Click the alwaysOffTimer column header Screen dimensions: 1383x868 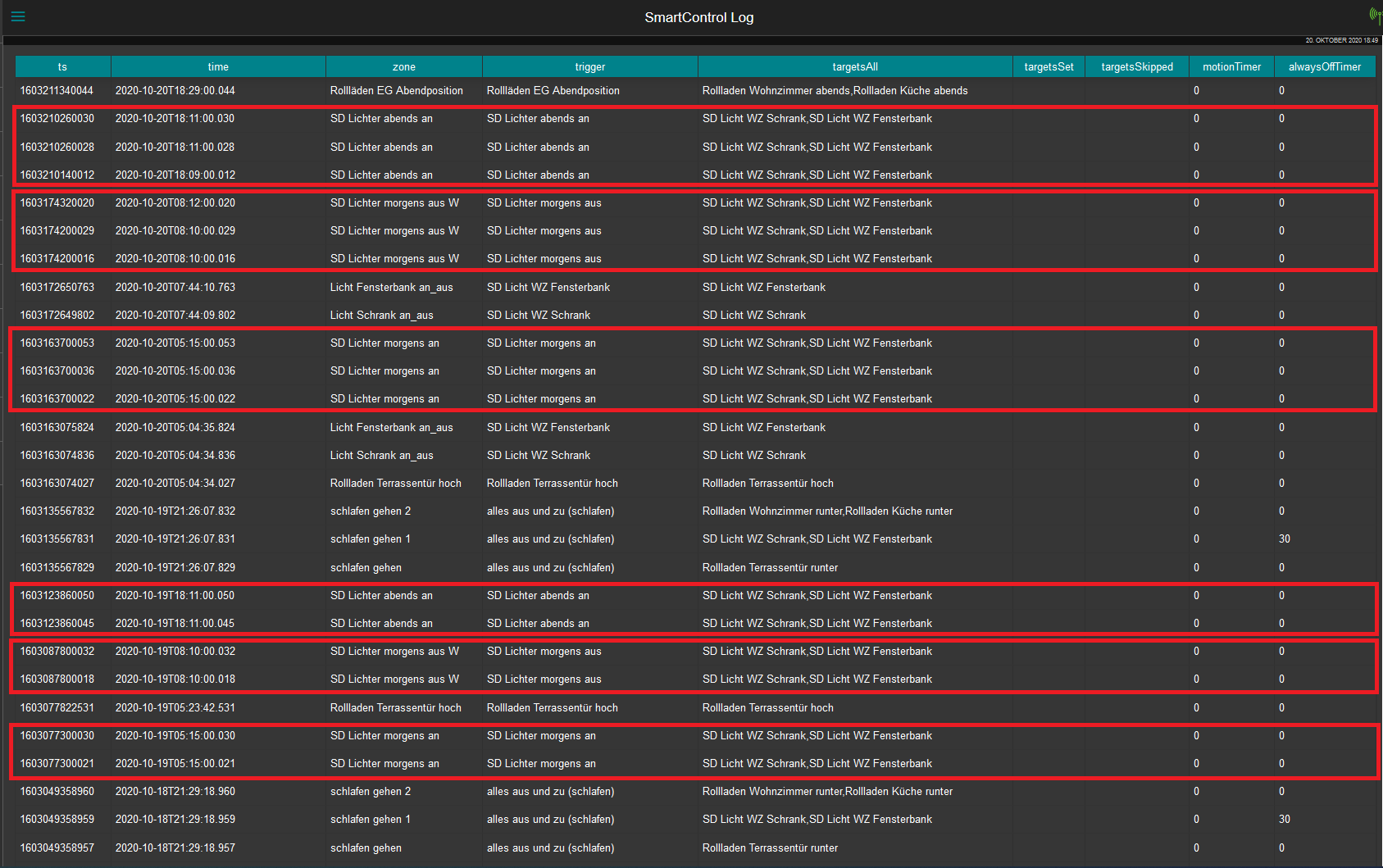tap(1325, 66)
